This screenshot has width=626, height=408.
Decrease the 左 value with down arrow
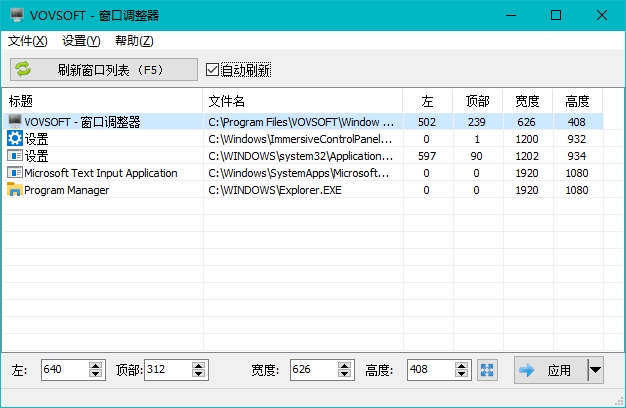95,374
